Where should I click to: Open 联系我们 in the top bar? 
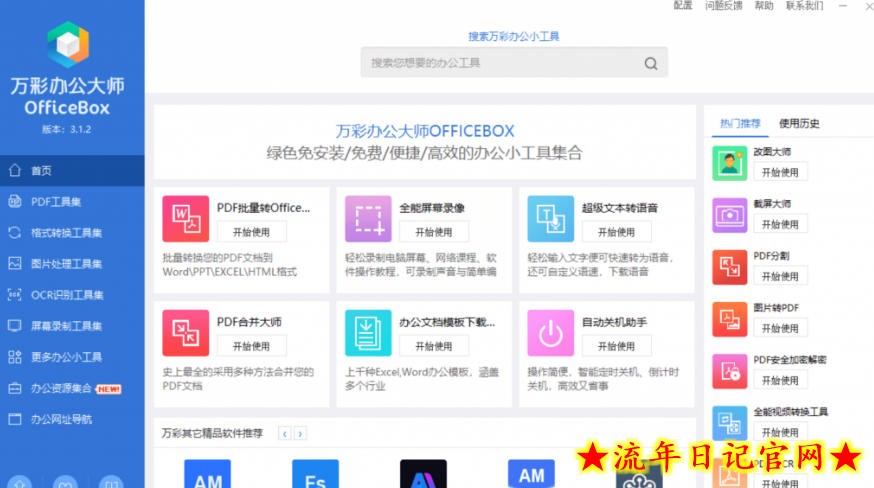pyautogui.click(x=804, y=6)
